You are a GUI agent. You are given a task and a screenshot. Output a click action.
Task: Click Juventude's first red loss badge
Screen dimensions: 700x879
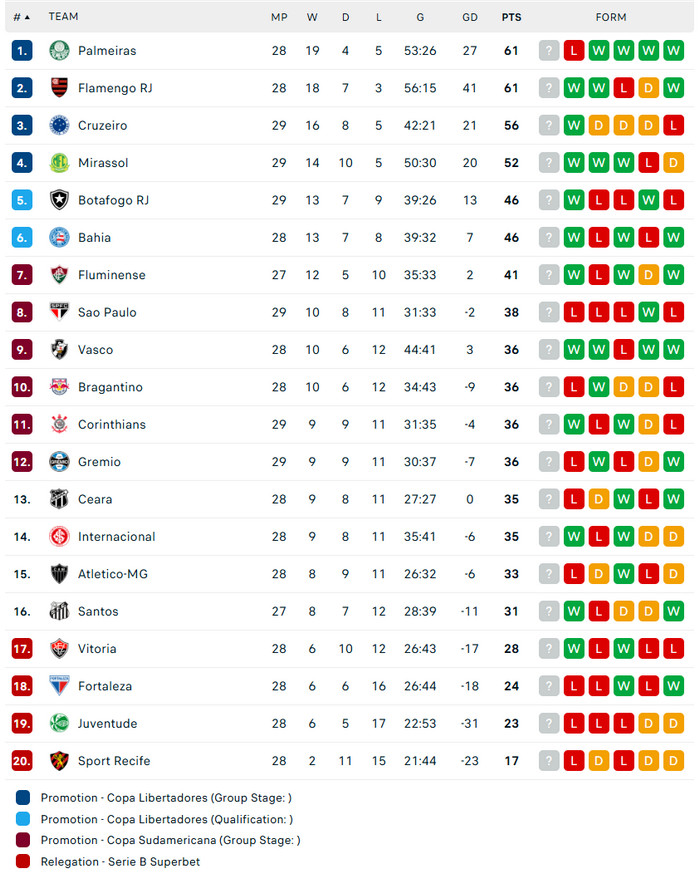[x=574, y=724]
